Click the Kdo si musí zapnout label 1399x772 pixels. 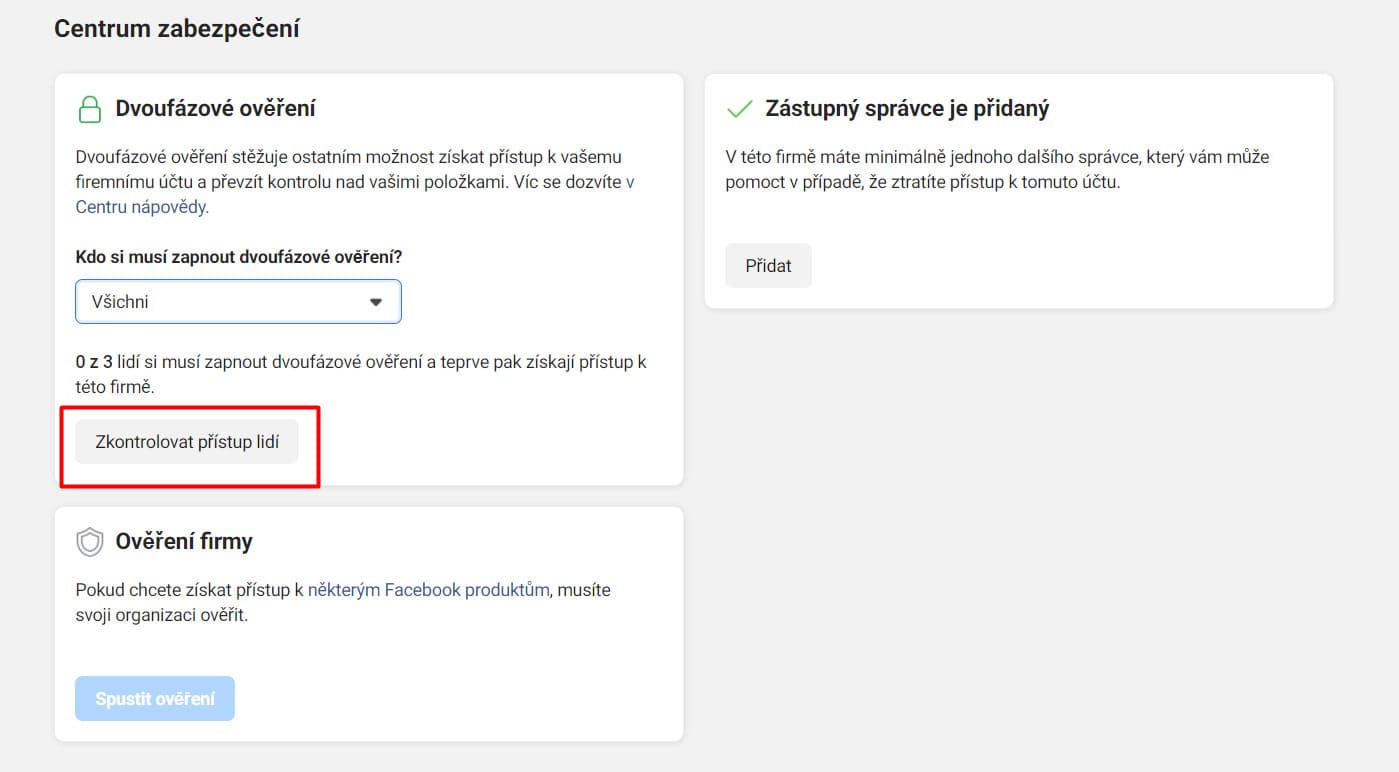239,257
